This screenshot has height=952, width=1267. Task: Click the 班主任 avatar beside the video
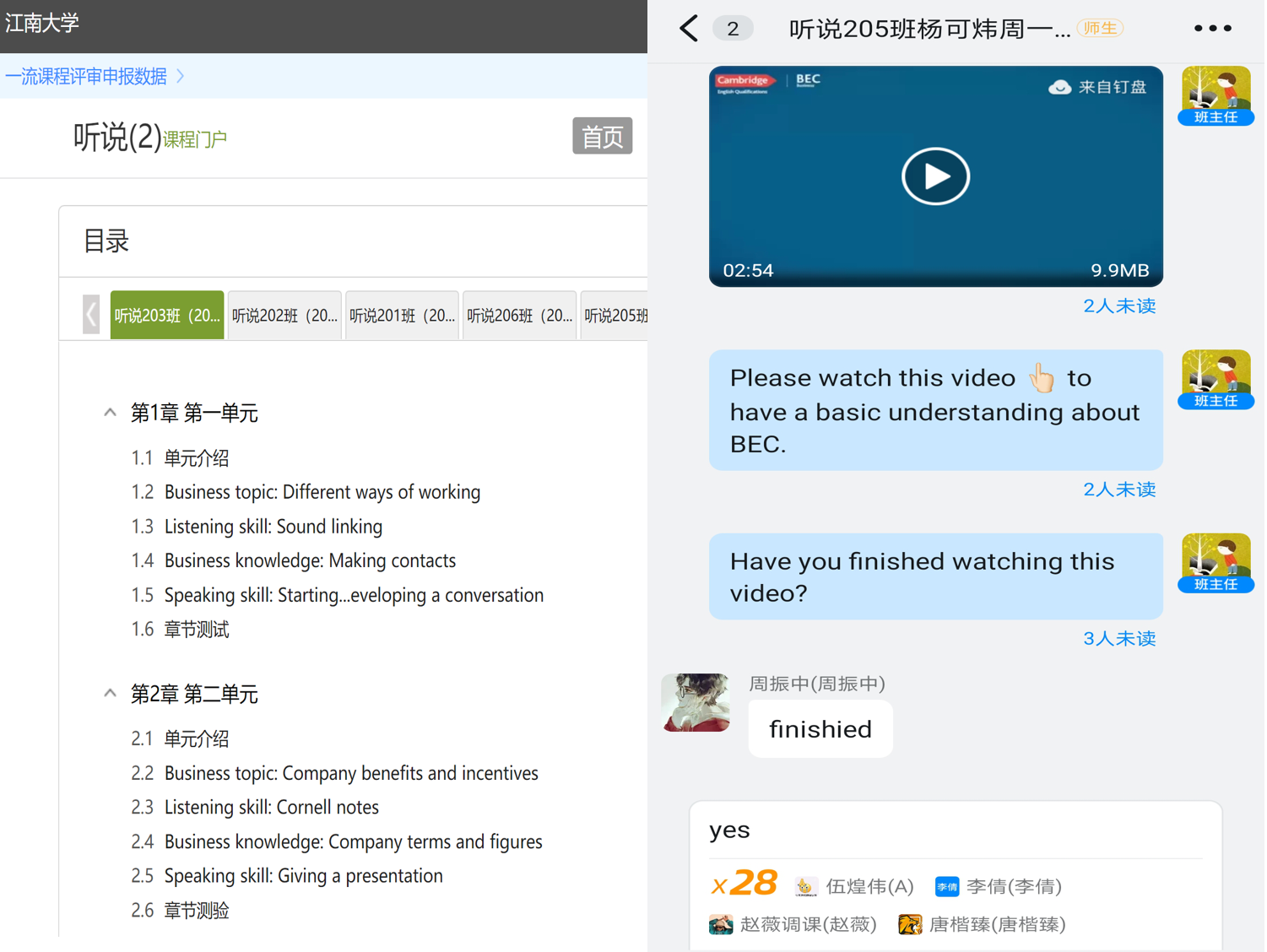(1215, 95)
